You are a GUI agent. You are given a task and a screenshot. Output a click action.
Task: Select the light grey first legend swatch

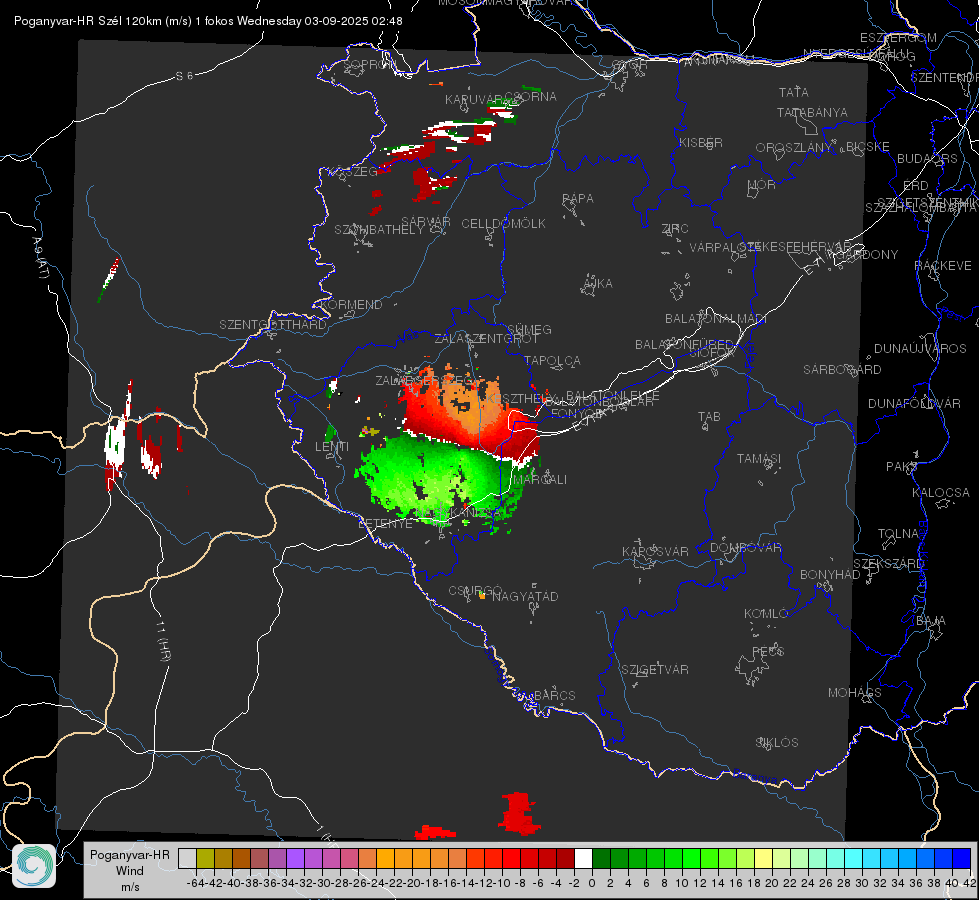tap(187, 858)
